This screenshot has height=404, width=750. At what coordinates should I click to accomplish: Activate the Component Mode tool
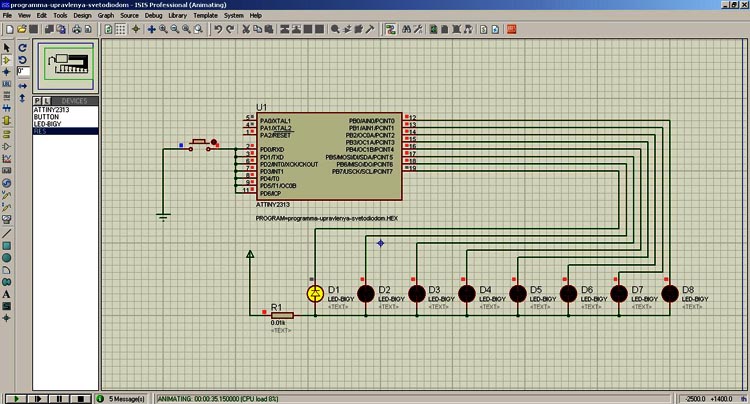[7, 59]
